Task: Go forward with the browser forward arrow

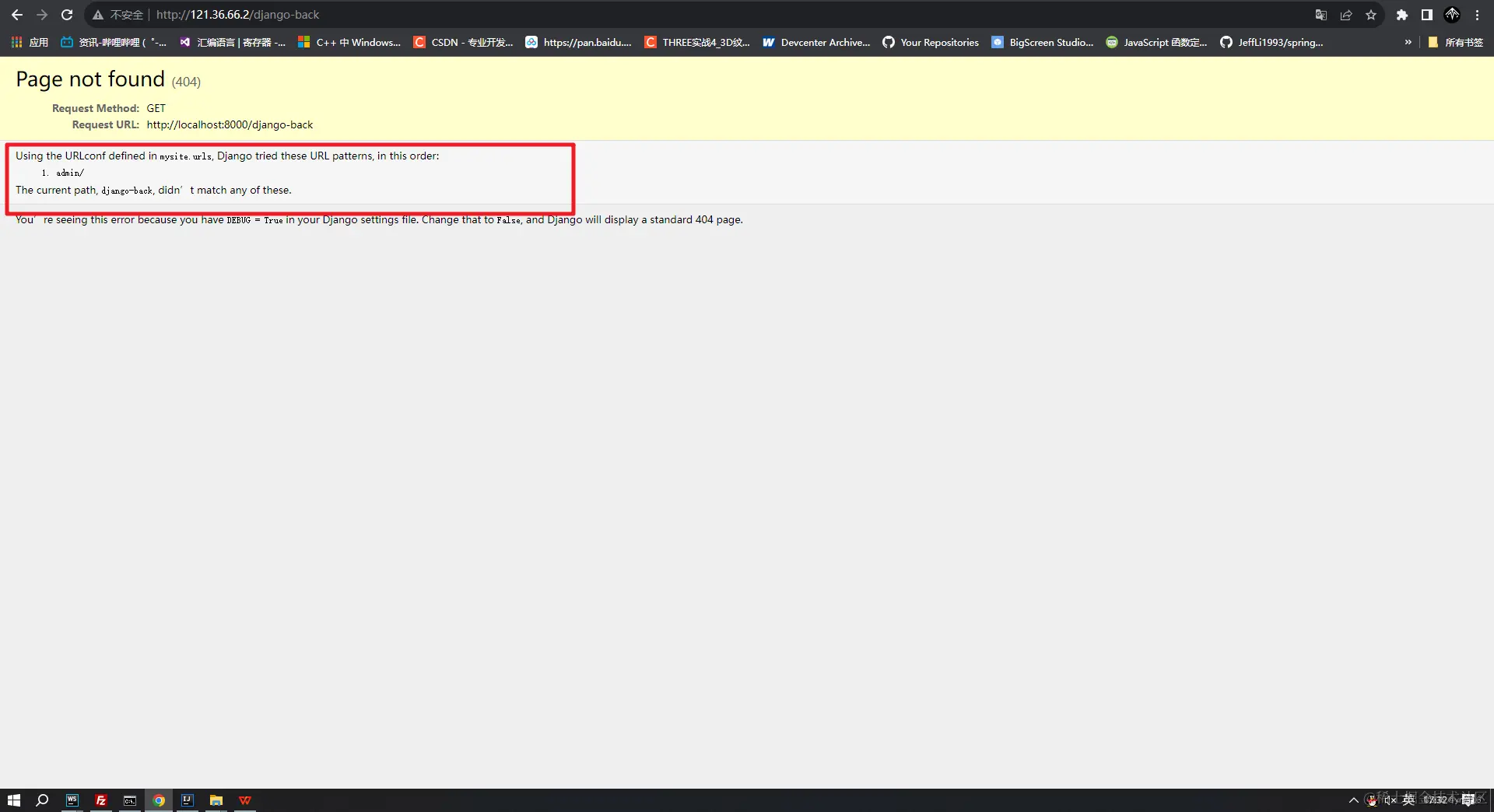Action: pyautogui.click(x=42, y=15)
